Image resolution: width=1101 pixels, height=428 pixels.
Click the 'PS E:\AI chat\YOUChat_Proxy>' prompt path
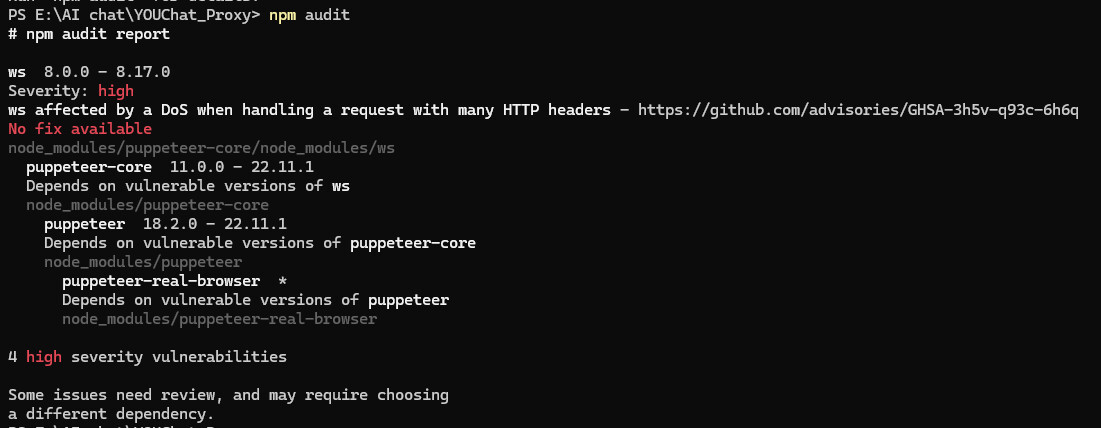[134, 17]
